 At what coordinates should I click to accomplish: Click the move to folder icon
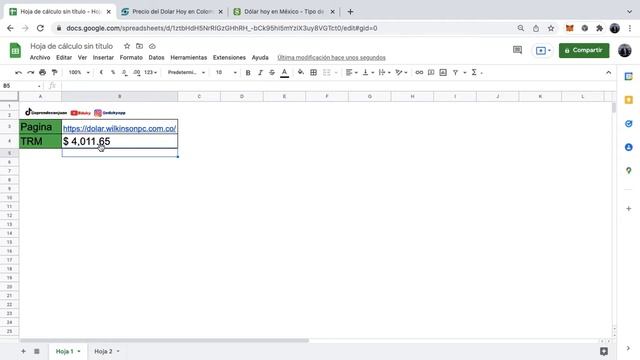point(140,46)
